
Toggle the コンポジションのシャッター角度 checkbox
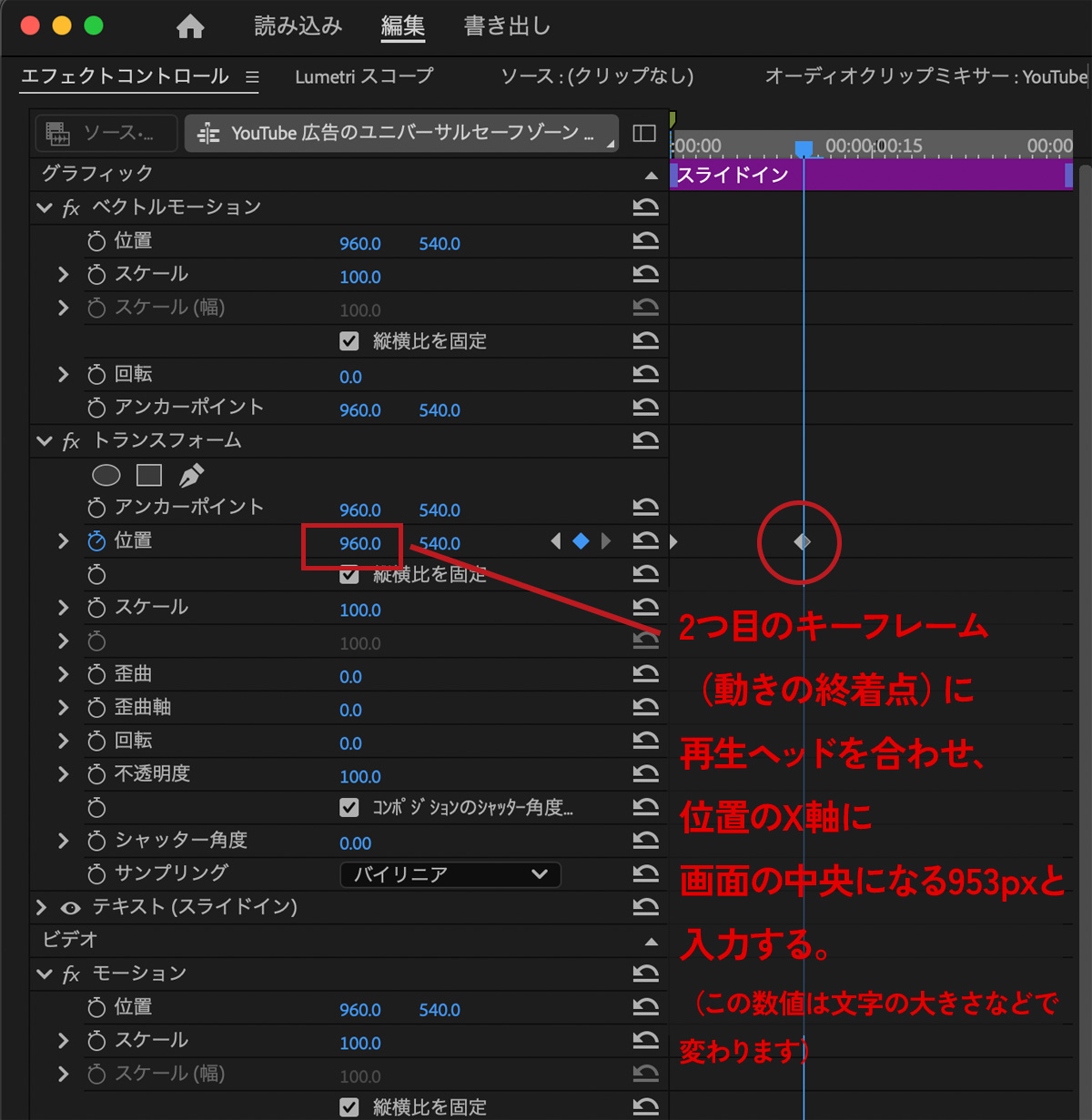(x=349, y=807)
